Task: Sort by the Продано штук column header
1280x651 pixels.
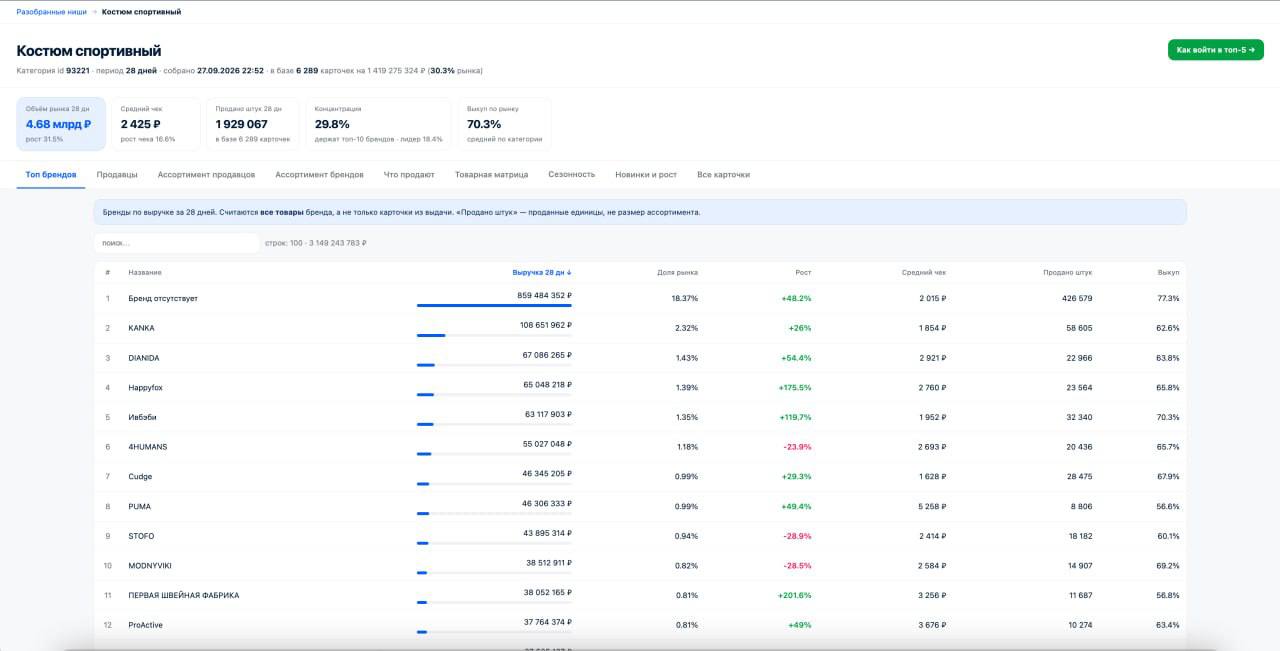Action: [x=1068, y=272]
